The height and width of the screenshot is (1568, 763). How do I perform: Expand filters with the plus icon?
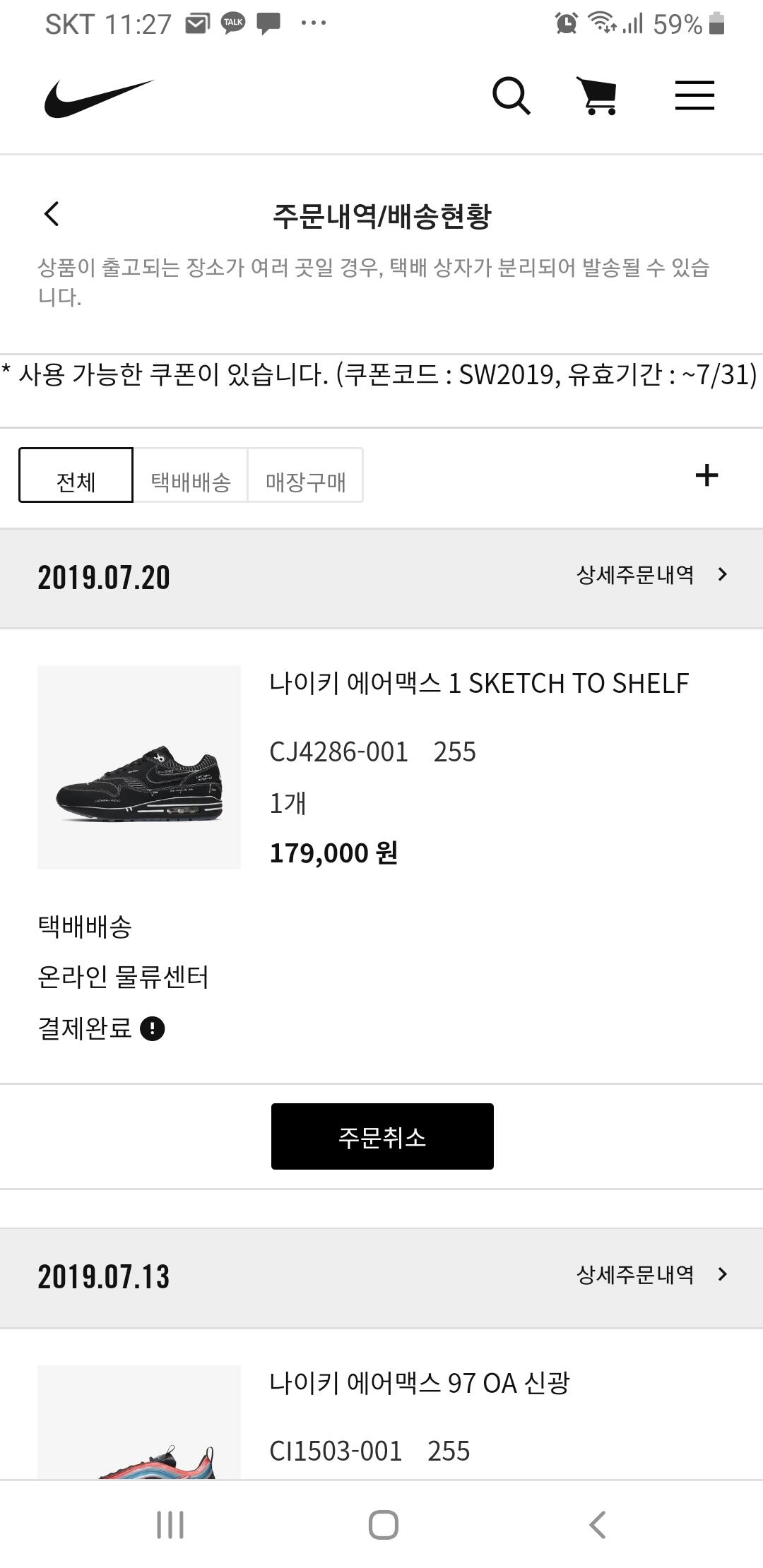pyautogui.click(x=706, y=475)
